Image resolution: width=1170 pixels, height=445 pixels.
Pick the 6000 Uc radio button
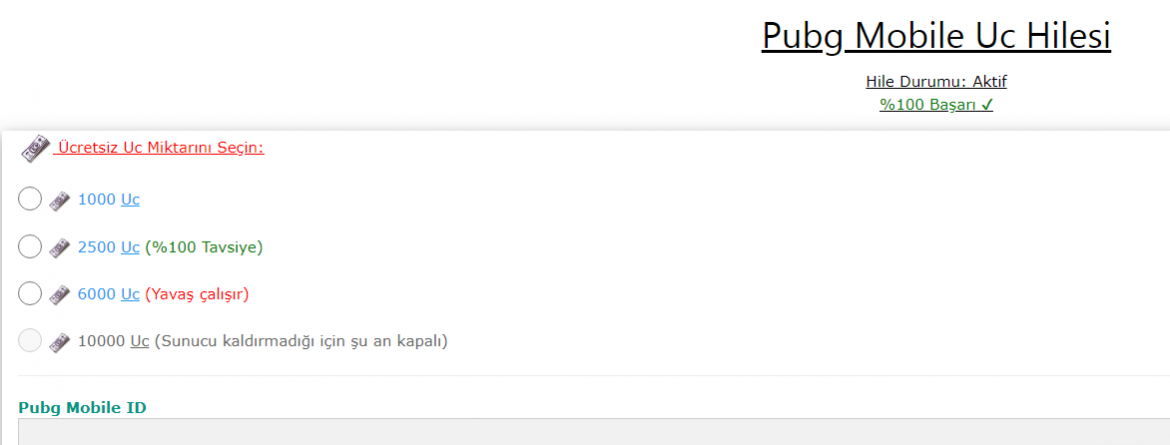tap(30, 293)
